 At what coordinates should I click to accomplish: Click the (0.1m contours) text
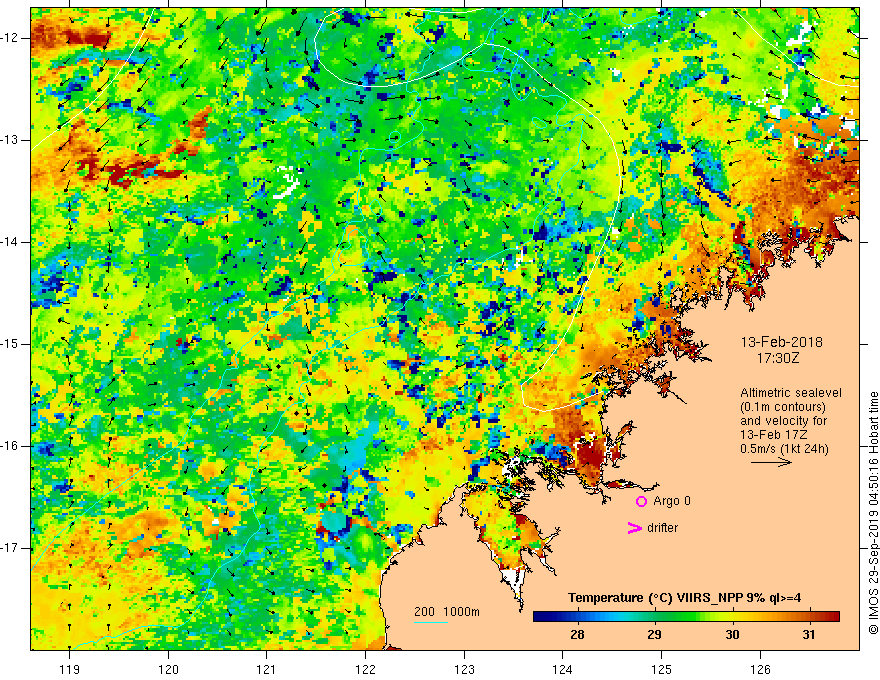pyautogui.click(x=783, y=407)
